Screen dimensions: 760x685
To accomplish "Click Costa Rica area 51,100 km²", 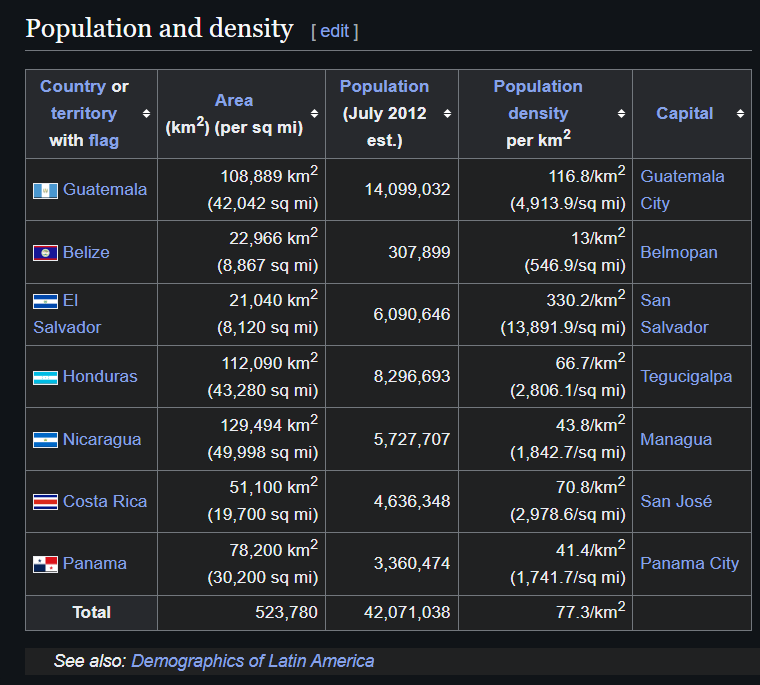I will click(x=273, y=486).
